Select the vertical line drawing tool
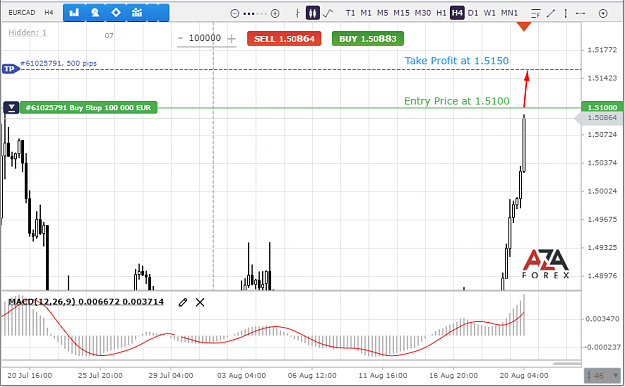This screenshot has height=387, width=625. pos(566,13)
